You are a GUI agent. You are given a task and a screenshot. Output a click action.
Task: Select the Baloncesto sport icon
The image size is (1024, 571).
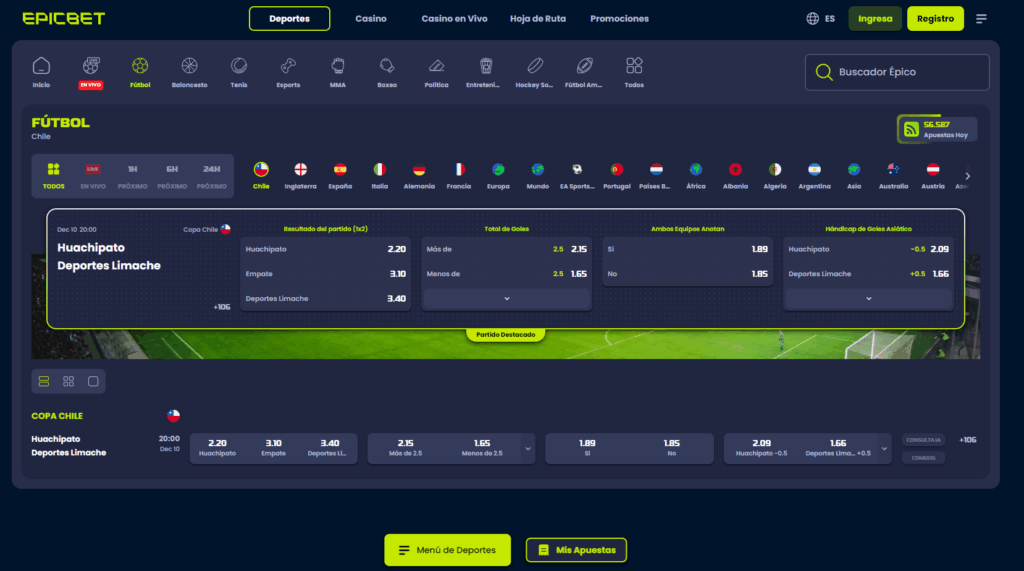[x=189, y=73]
